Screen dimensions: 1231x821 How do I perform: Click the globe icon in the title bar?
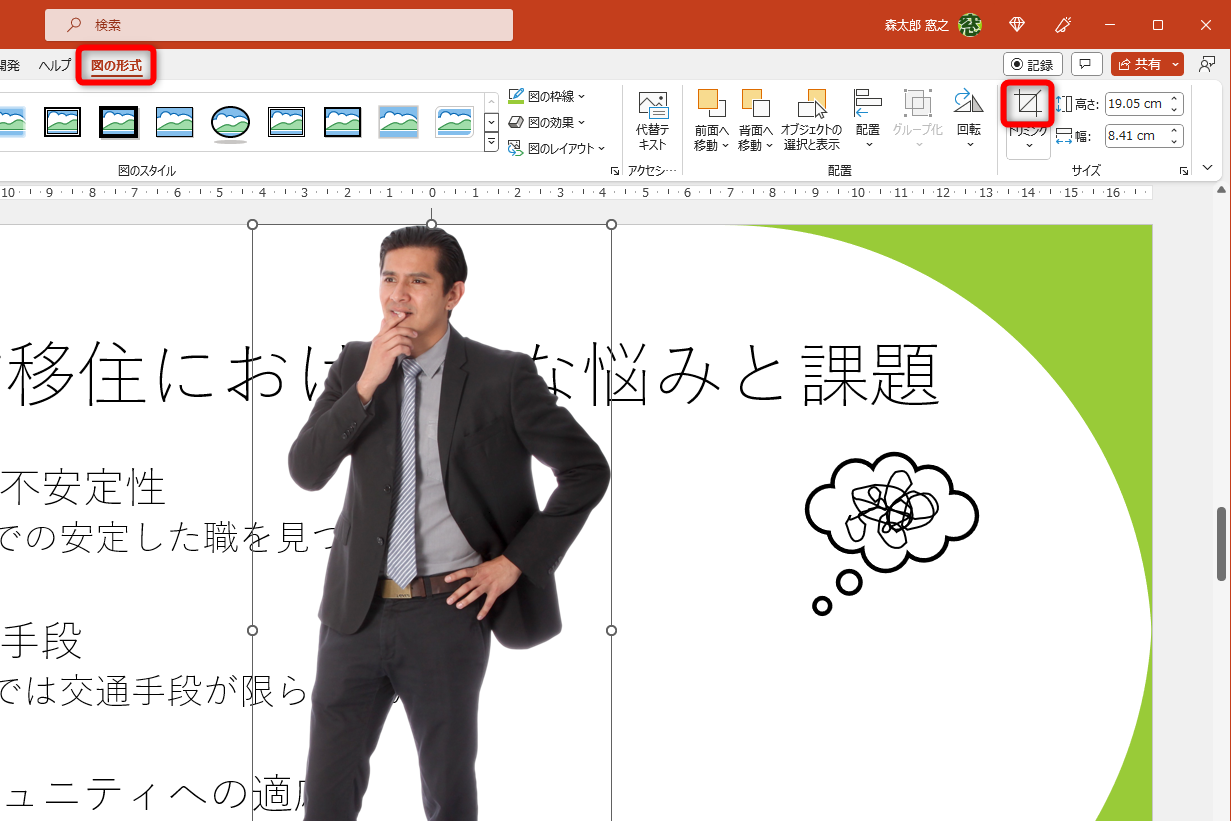pyautogui.click(x=1016, y=24)
